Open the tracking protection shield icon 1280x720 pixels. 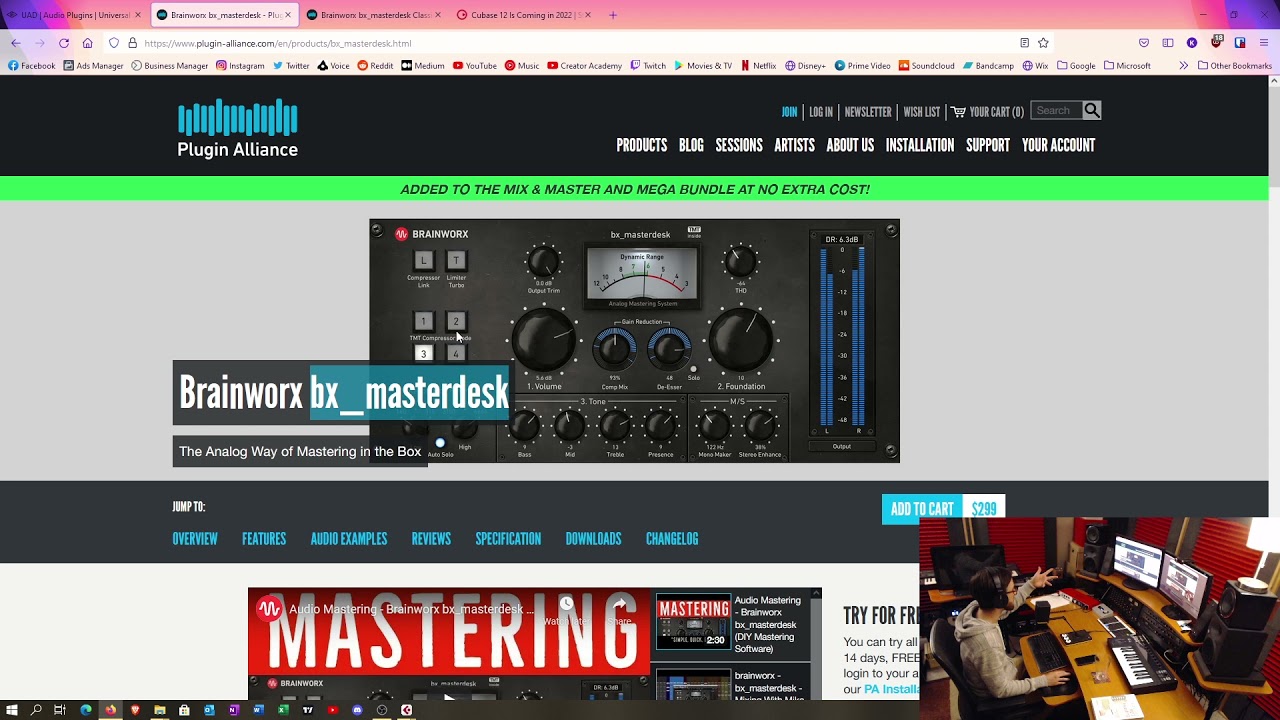(114, 43)
